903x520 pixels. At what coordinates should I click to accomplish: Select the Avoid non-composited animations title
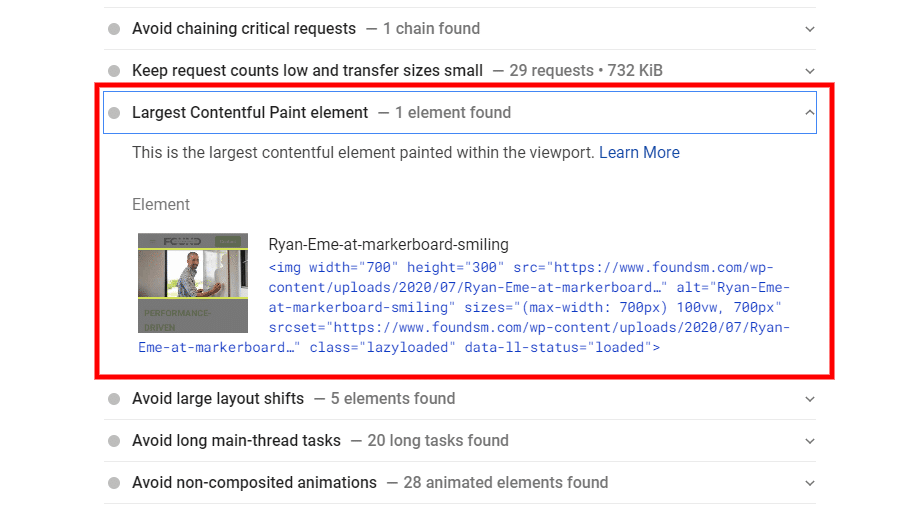[x=255, y=483]
